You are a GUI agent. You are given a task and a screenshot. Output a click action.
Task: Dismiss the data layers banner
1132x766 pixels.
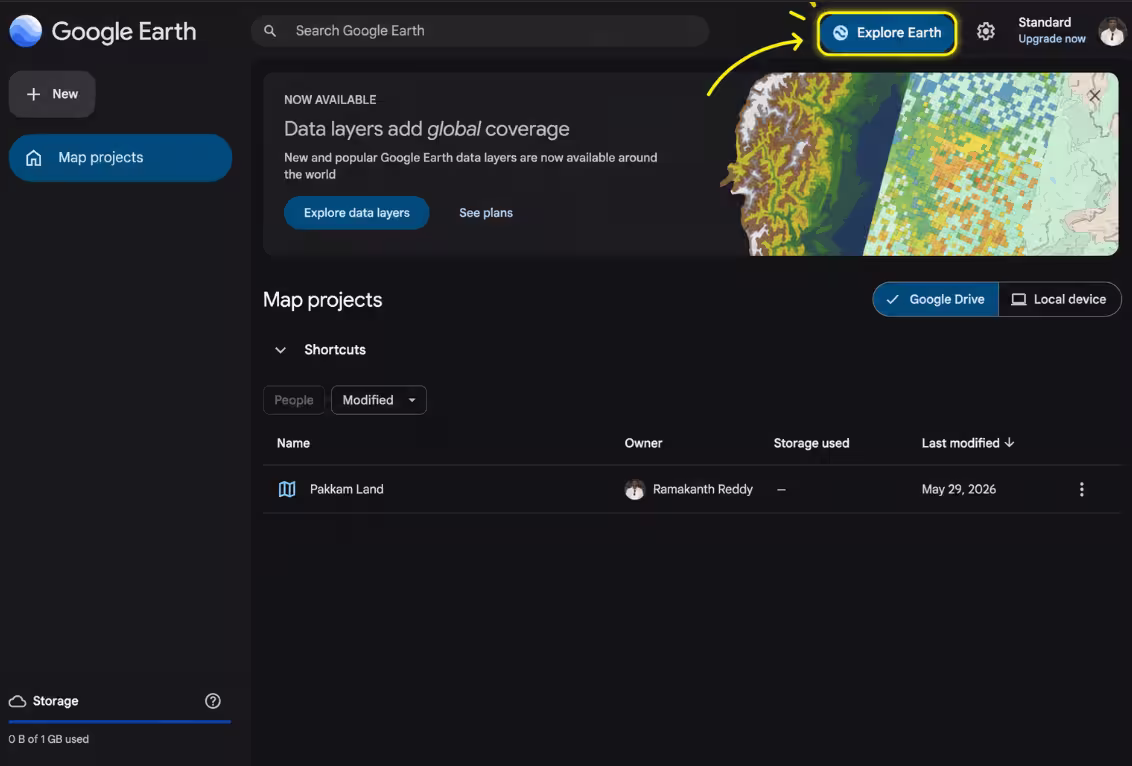pyautogui.click(x=1094, y=95)
